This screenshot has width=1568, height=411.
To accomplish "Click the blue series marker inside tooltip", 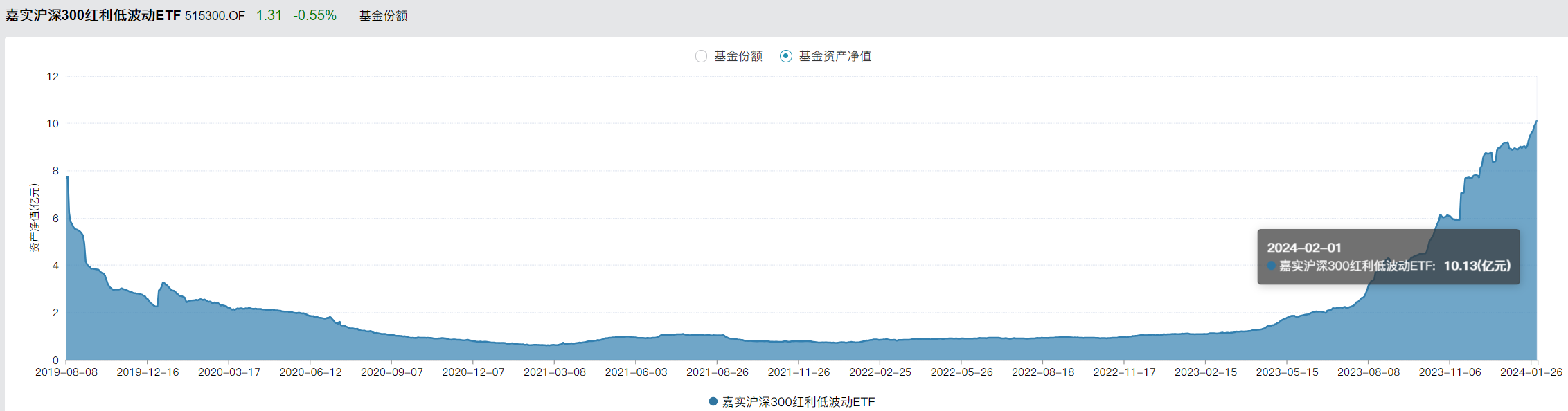I will pos(1272,266).
